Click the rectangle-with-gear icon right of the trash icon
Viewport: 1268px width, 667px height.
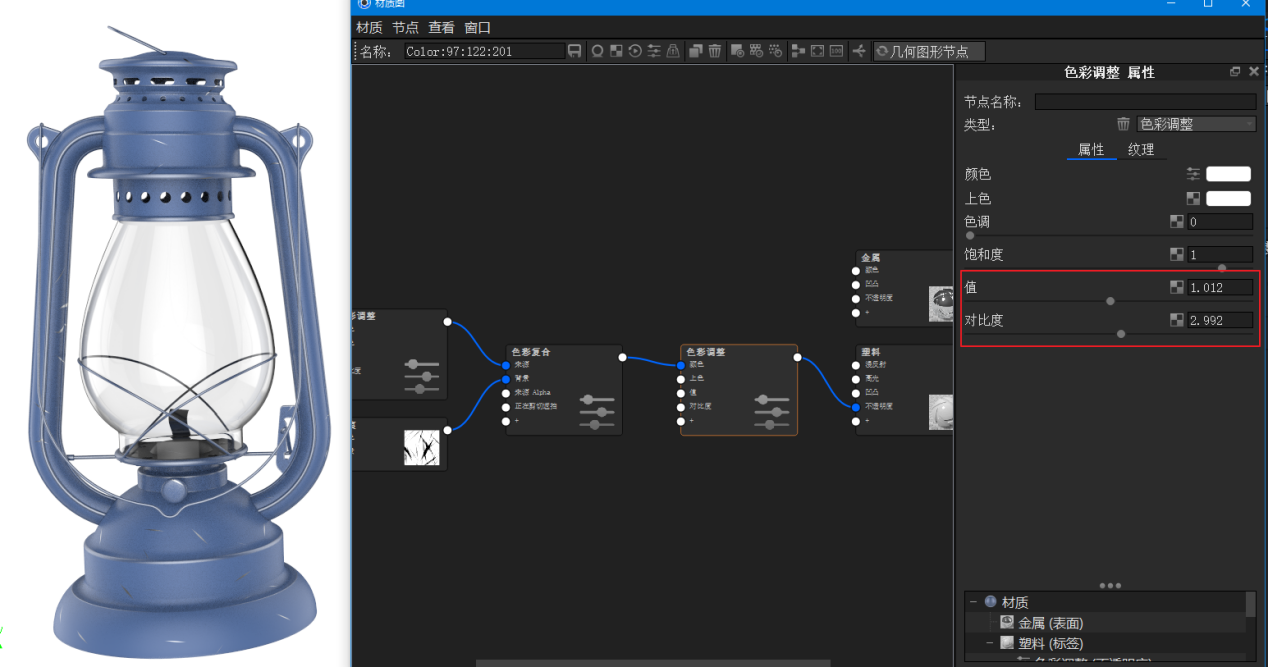(737, 51)
